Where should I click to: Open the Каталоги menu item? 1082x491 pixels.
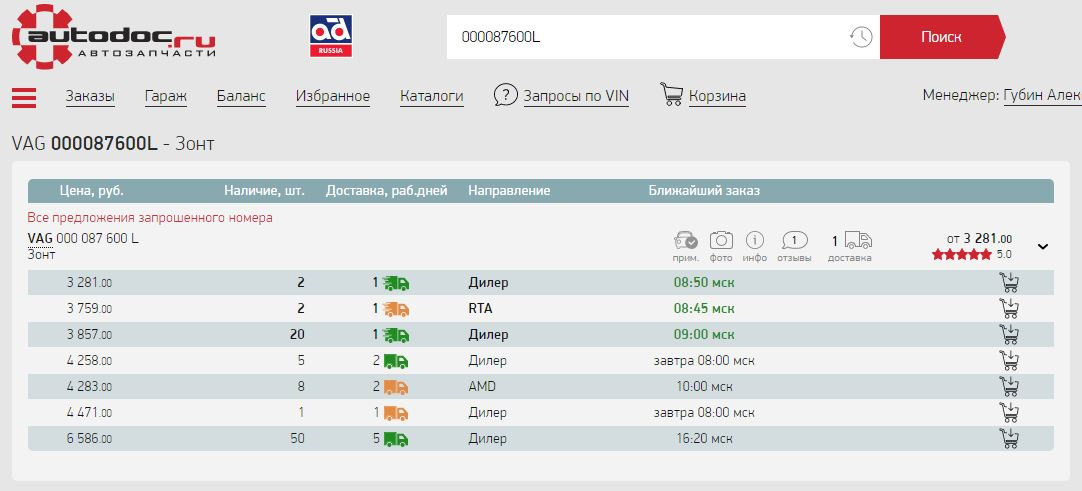431,97
